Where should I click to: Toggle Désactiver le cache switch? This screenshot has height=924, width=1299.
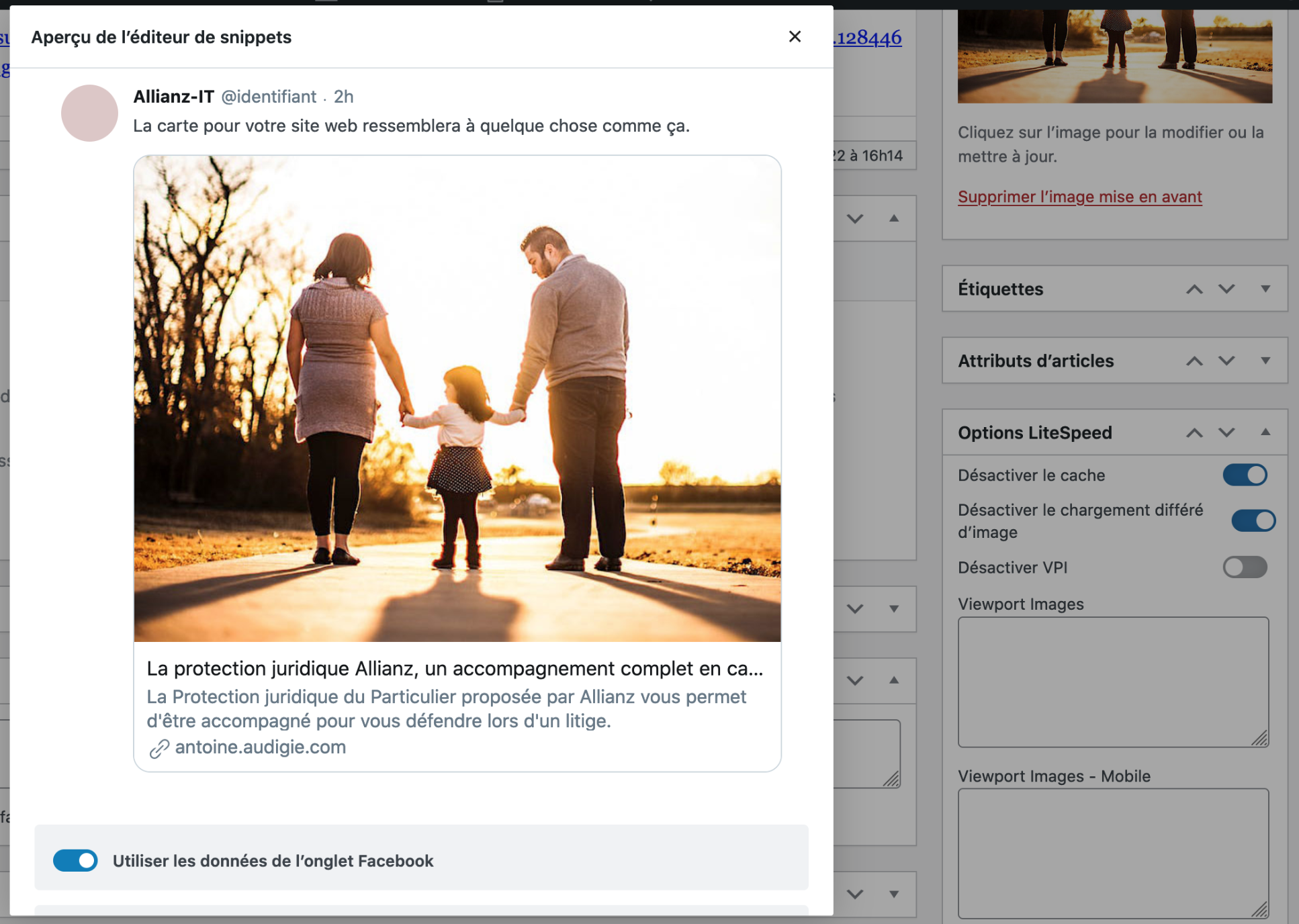1245,475
